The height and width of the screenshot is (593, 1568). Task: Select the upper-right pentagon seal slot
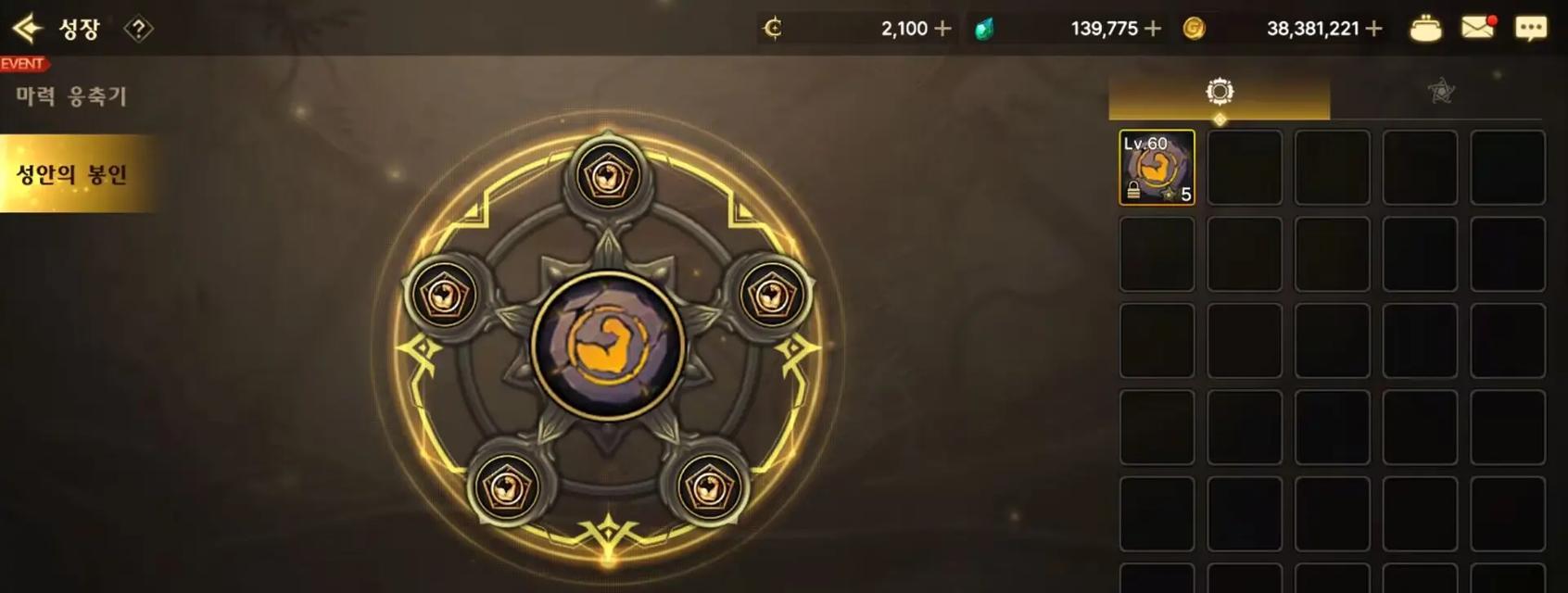770,296
